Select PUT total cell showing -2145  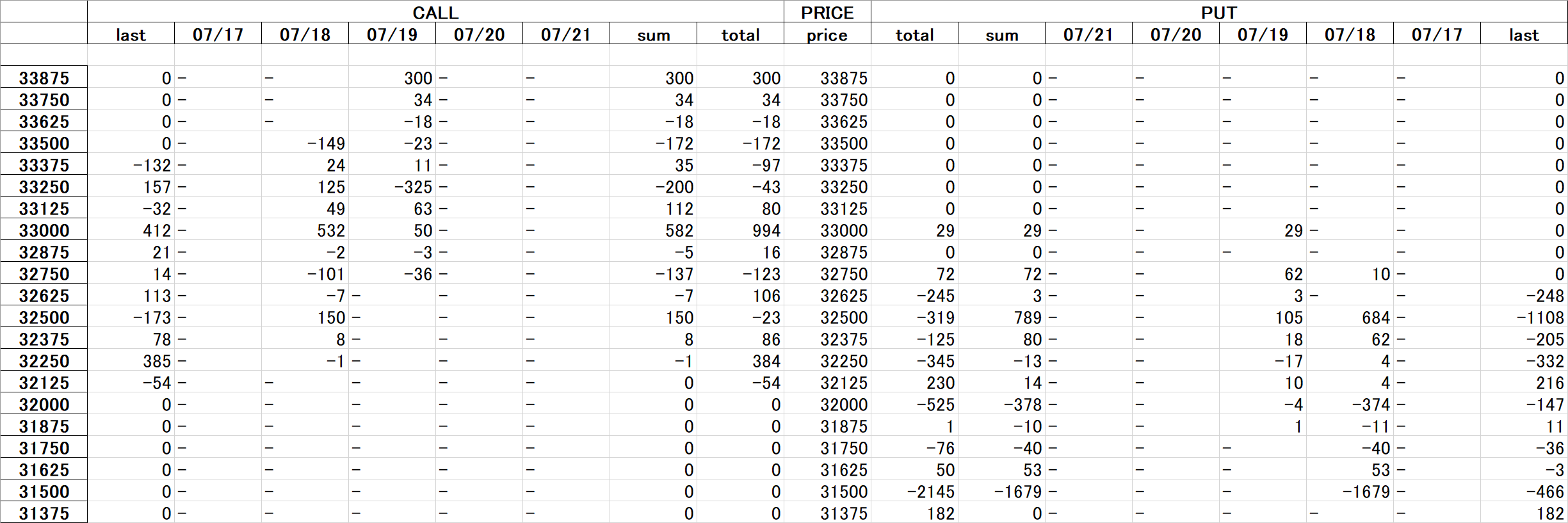pyautogui.click(x=914, y=491)
